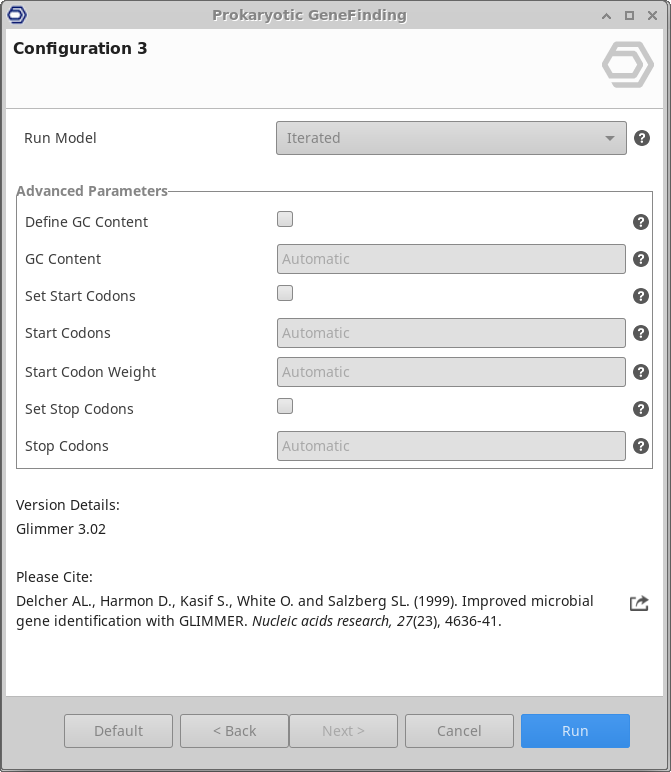Reset settings with Default button
This screenshot has width=671, height=772.
(118, 731)
